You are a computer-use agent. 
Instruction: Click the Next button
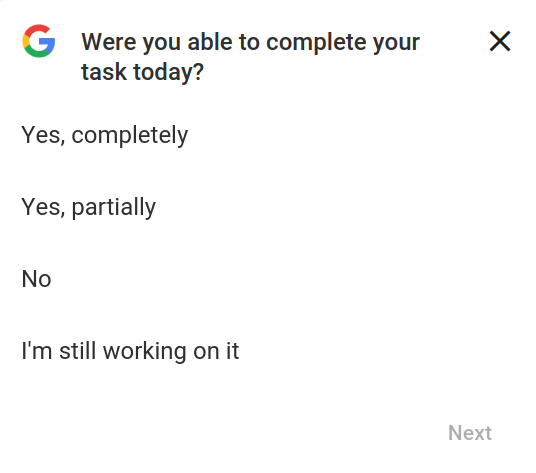pyautogui.click(x=470, y=433)
